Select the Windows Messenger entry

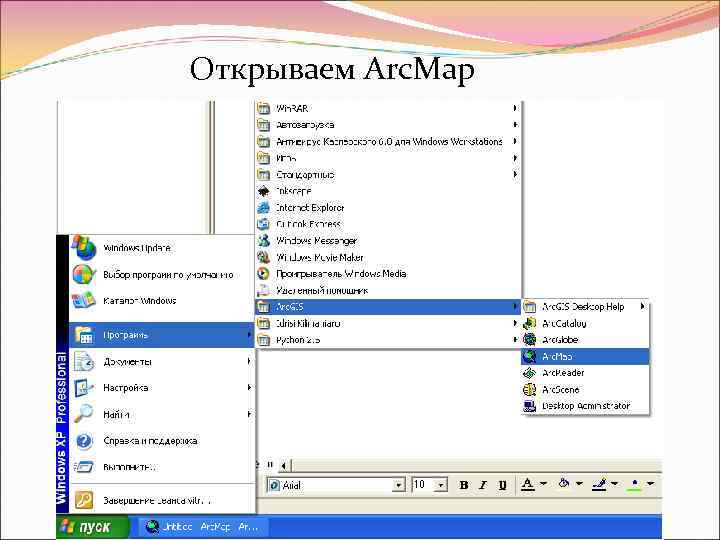(x=388, y=241)
